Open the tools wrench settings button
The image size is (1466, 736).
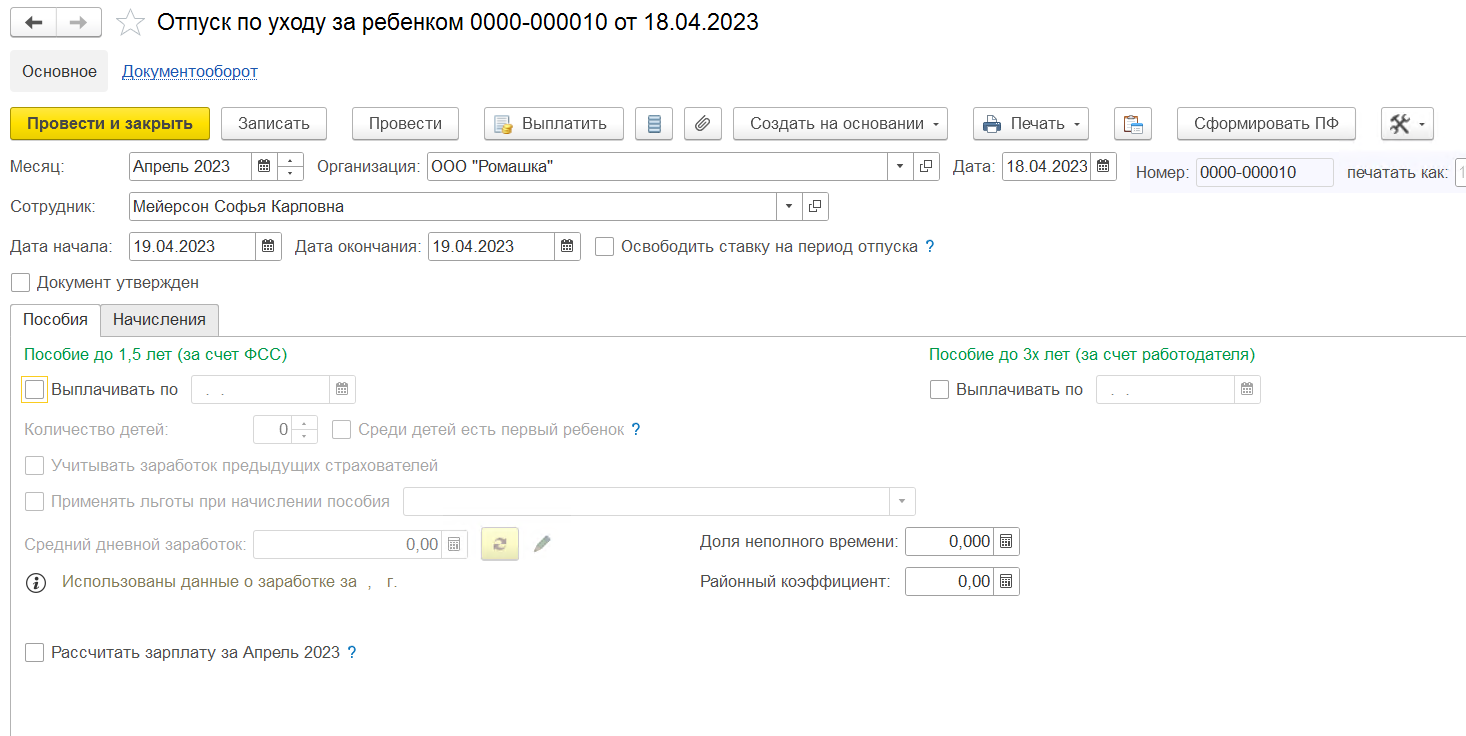1407,124
